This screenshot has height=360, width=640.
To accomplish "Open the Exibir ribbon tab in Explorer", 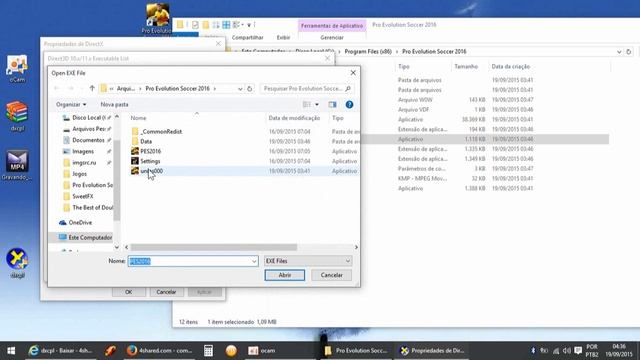I will (283, 38).
